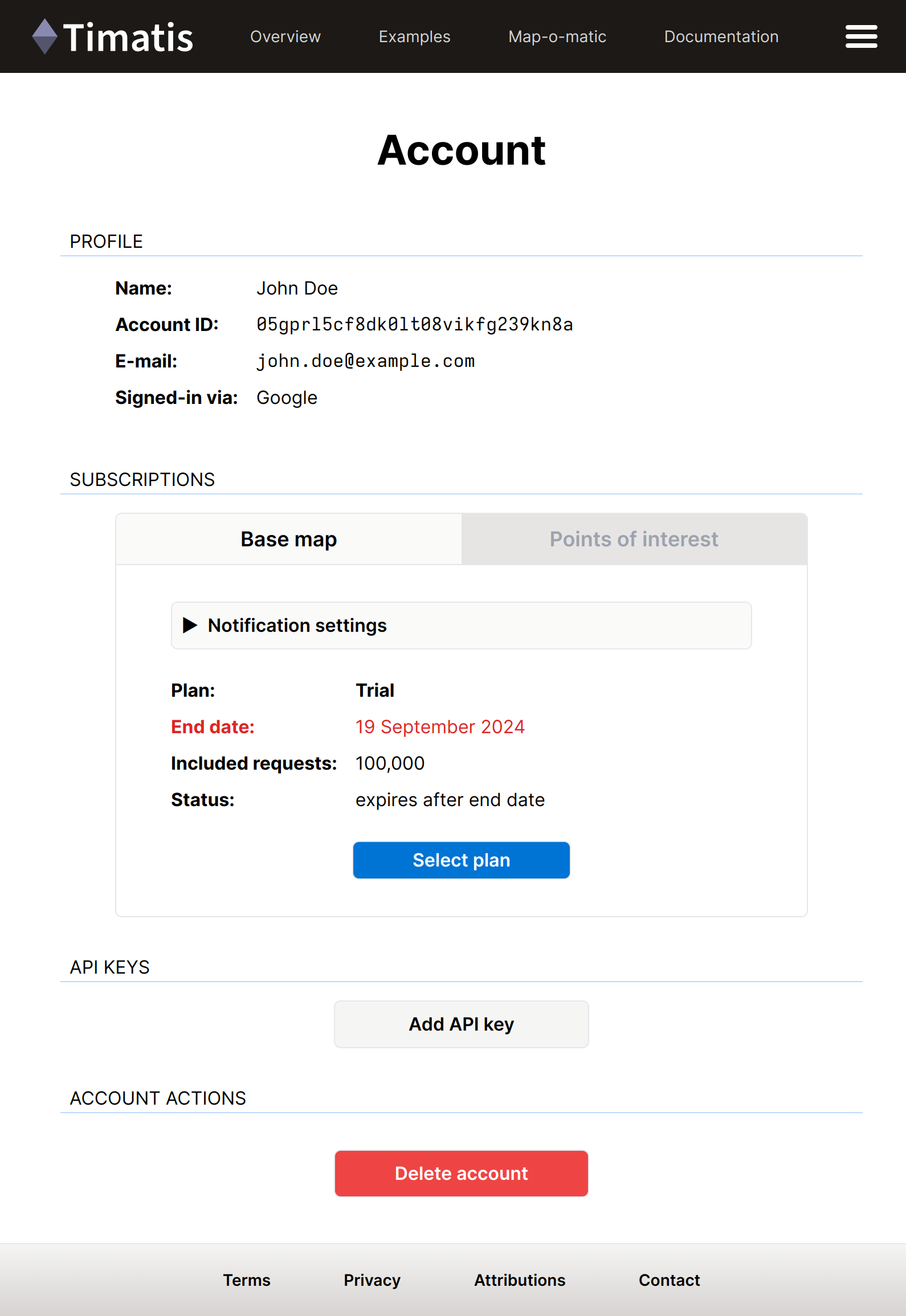Open the Privacy footer link
906x1316 pixels.
tap(372, 1280)
